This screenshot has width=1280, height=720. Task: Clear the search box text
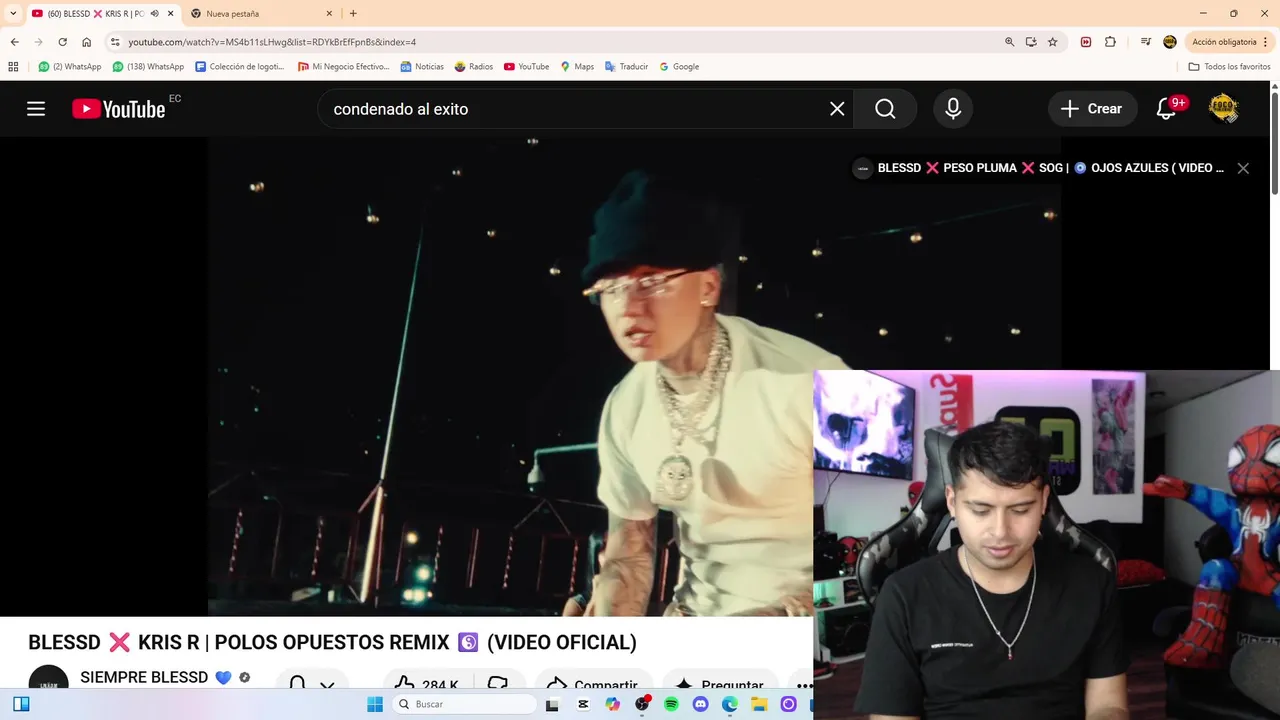click(837, 109)
